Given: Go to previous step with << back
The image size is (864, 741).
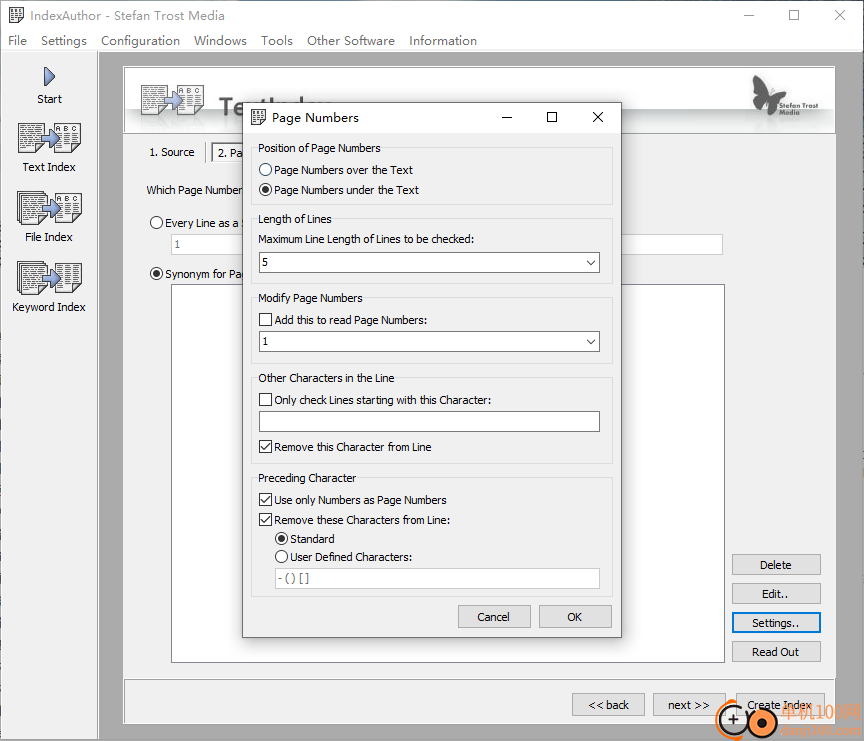Looking at the screenshot, I should point(608,705).
